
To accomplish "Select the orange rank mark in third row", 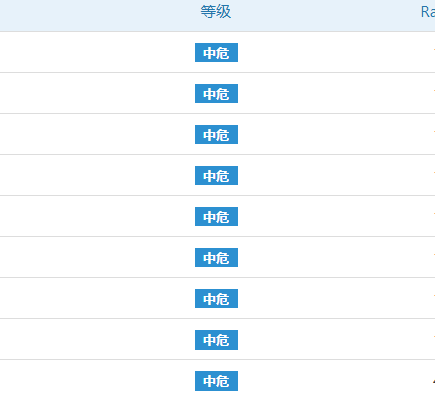I will click(434, 132).
